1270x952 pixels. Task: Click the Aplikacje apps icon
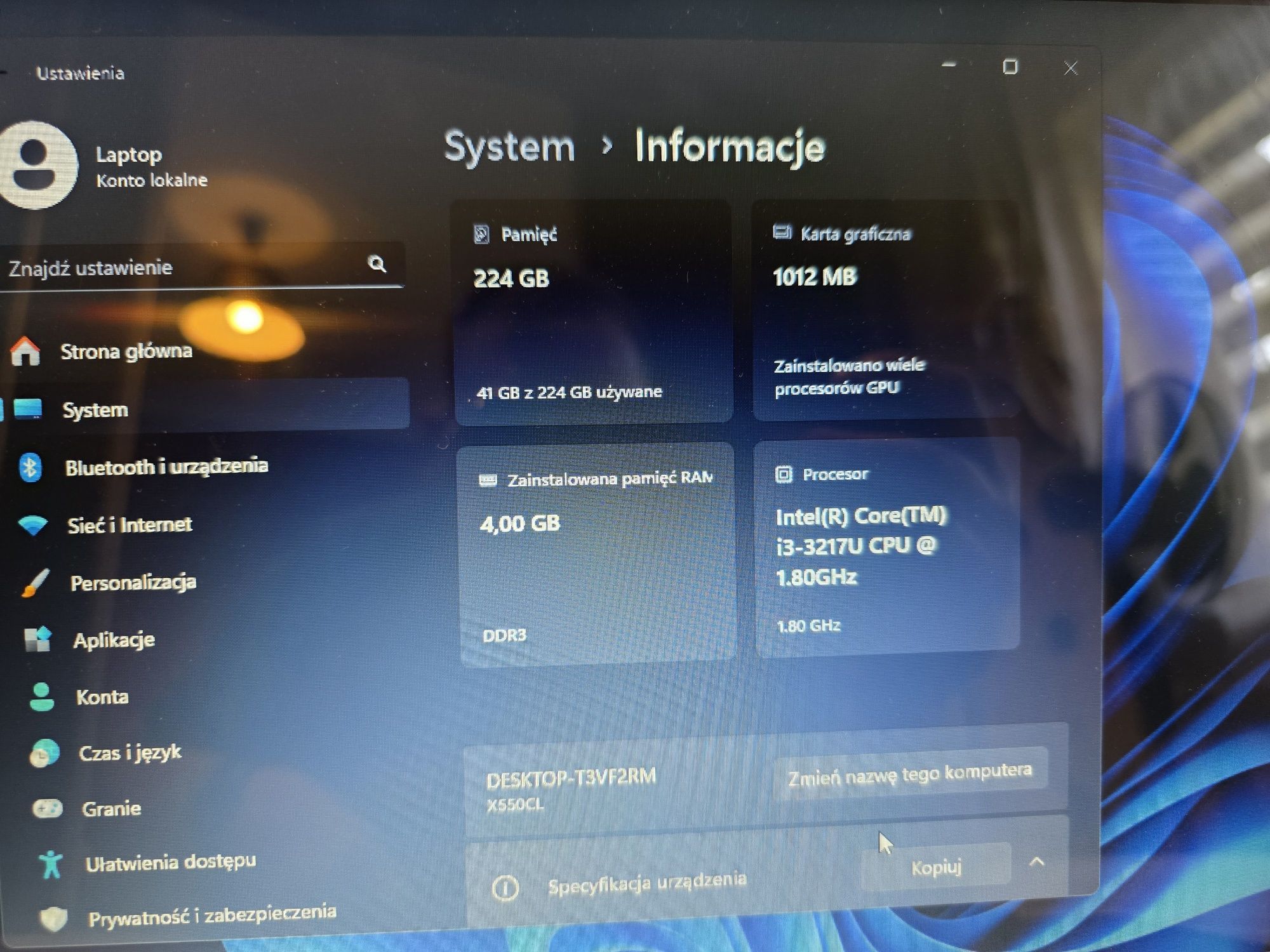coord(37,639)
